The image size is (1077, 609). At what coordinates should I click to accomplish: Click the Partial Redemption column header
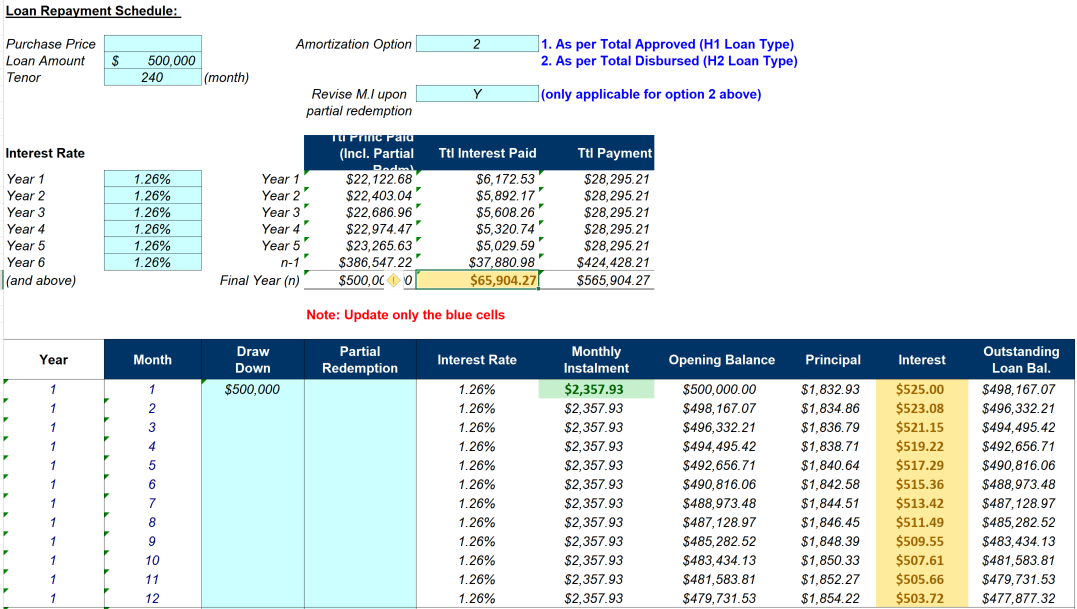pos(360,360)
